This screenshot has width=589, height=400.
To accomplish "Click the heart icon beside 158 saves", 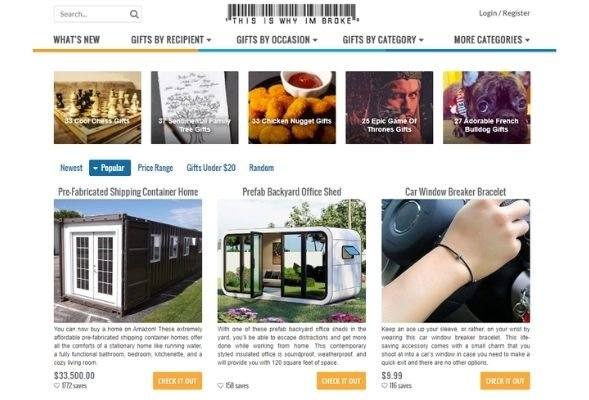I will [x=220, y=386].
